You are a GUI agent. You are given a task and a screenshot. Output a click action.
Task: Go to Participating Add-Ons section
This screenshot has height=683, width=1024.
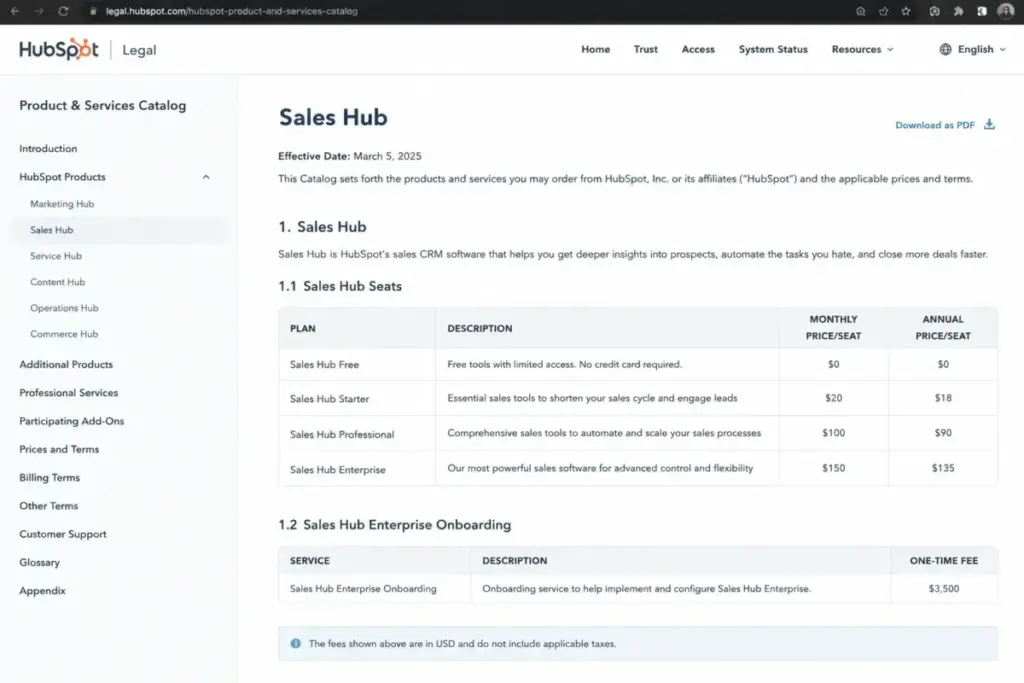[x=72, y=421]
